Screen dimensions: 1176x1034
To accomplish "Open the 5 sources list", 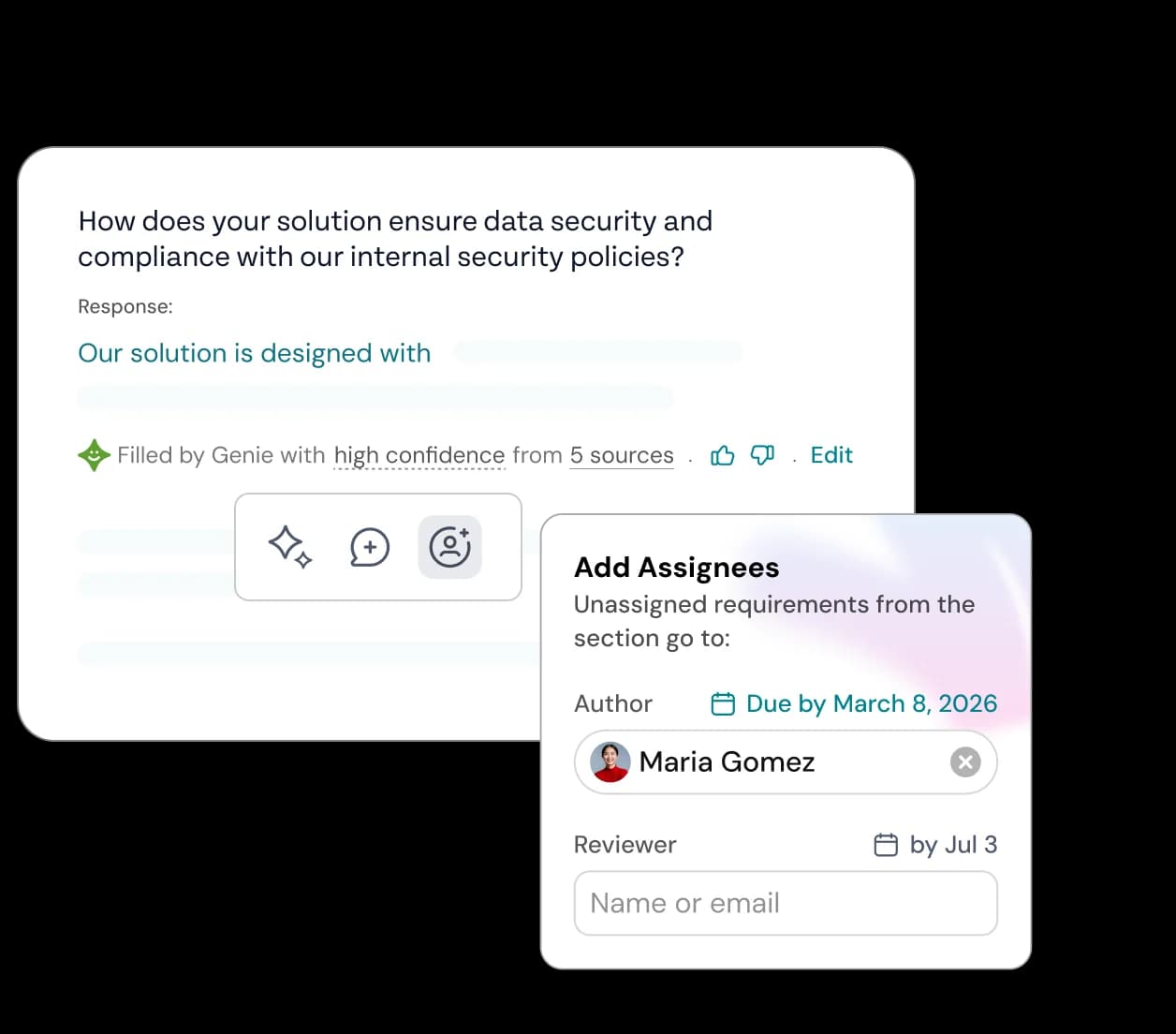I will point(621,455).
